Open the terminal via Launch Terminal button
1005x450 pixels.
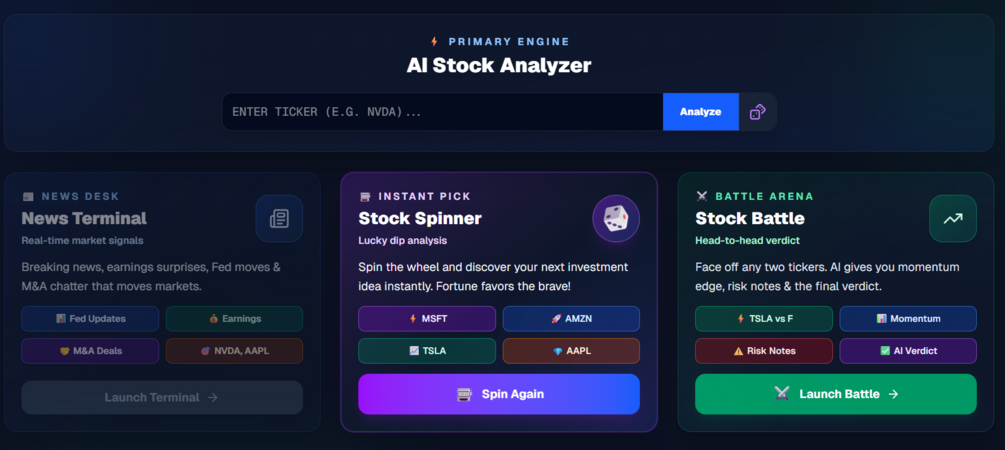coord(162,397)
